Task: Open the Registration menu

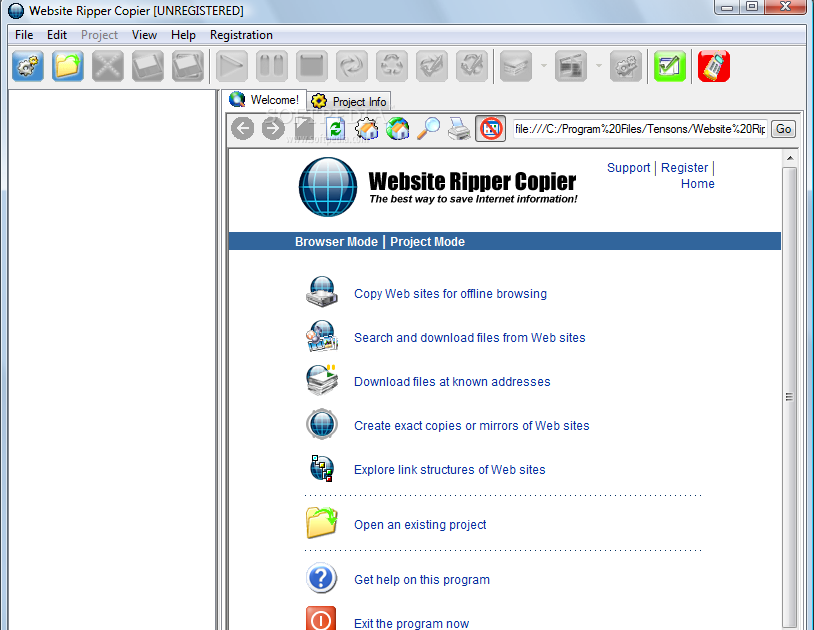Action: coord(241,35)
